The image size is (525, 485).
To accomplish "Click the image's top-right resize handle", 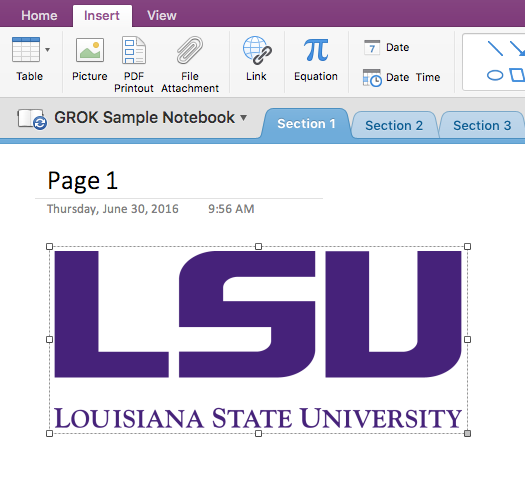I will [467, 247].
